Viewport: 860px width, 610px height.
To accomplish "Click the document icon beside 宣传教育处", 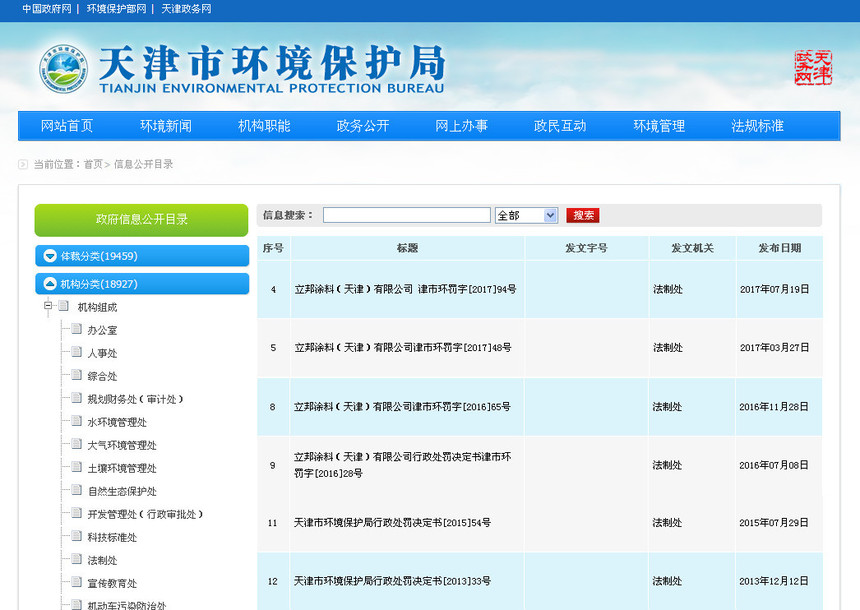I will click(x=76, y=583).
